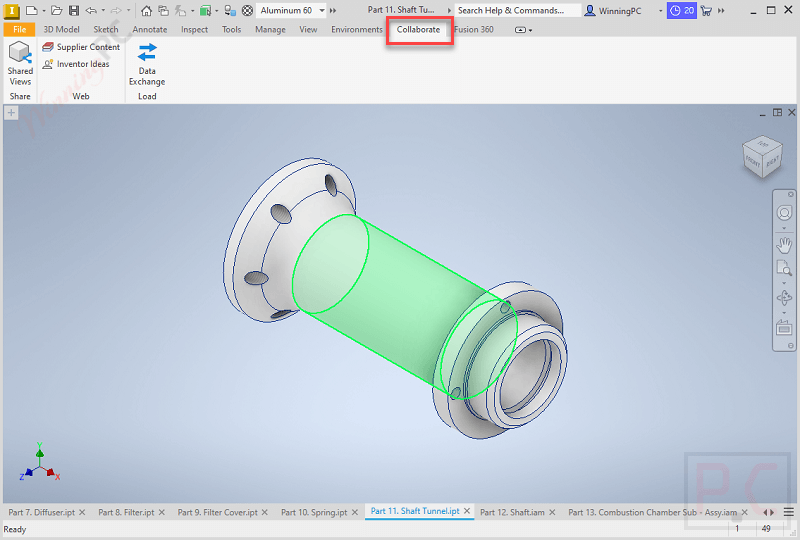This screenshot has height=540, width=800.
Task: Switch to the View ribbon tab
Action: pyautogui.click(x=308, y=30)
